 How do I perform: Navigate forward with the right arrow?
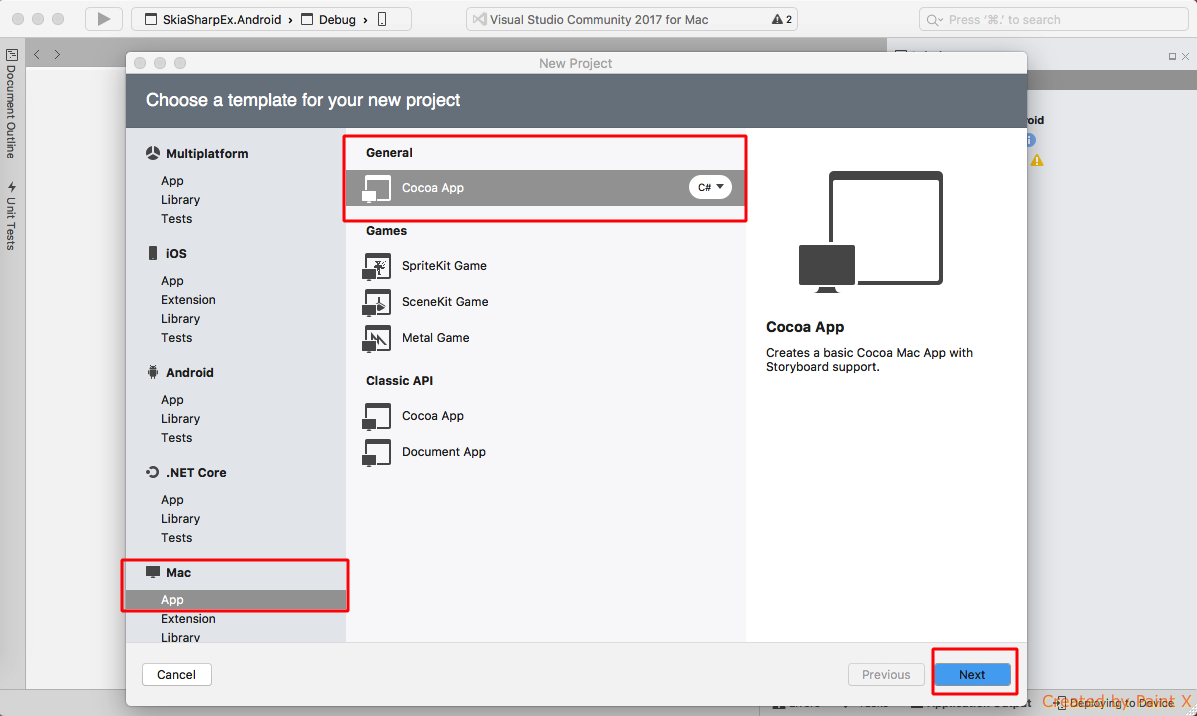[57, 55]
